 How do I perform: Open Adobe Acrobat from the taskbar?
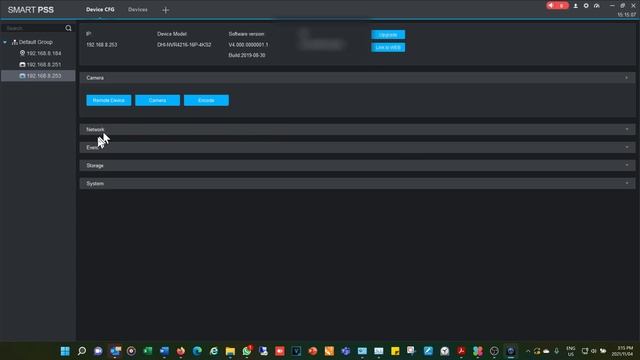coord(461,351)
